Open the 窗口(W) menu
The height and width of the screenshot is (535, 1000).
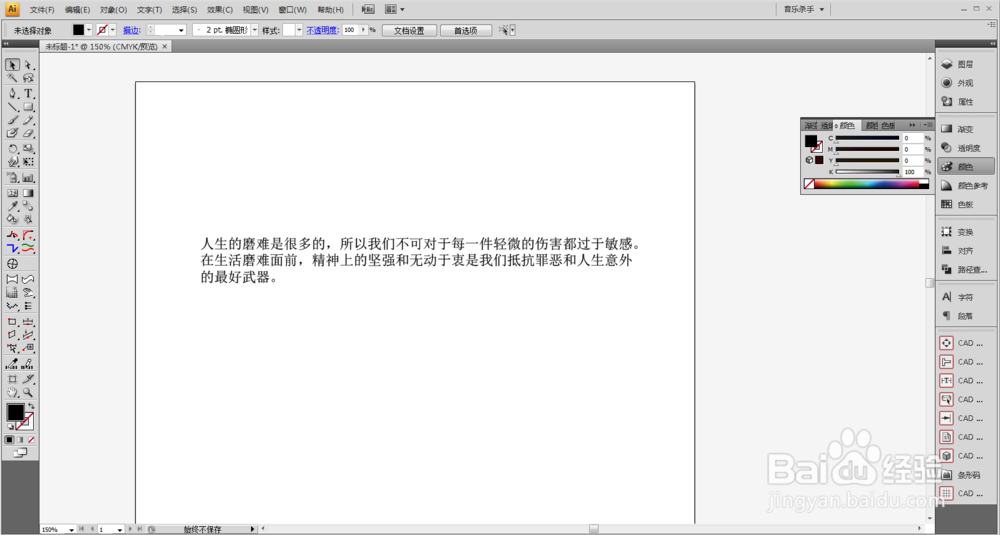[292, 10]
